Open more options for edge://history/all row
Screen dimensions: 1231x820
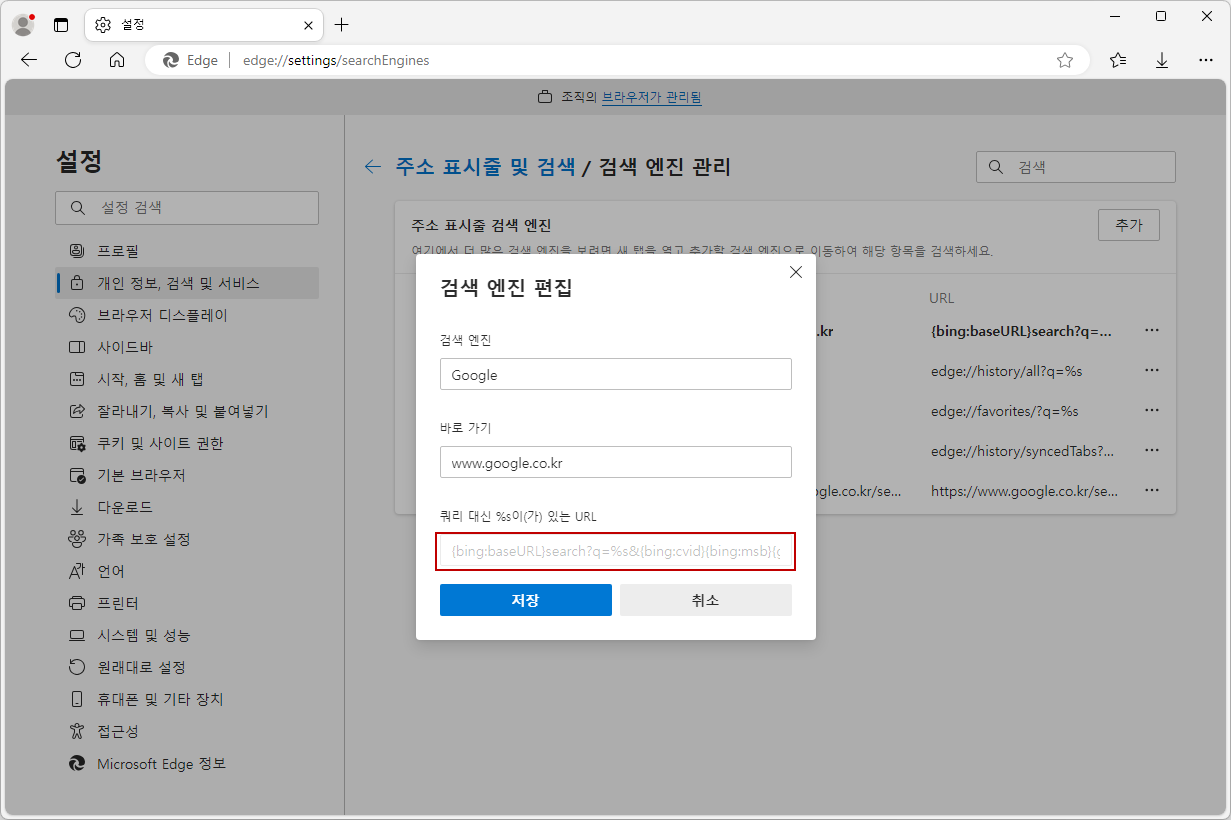[x=1152, y=370]
